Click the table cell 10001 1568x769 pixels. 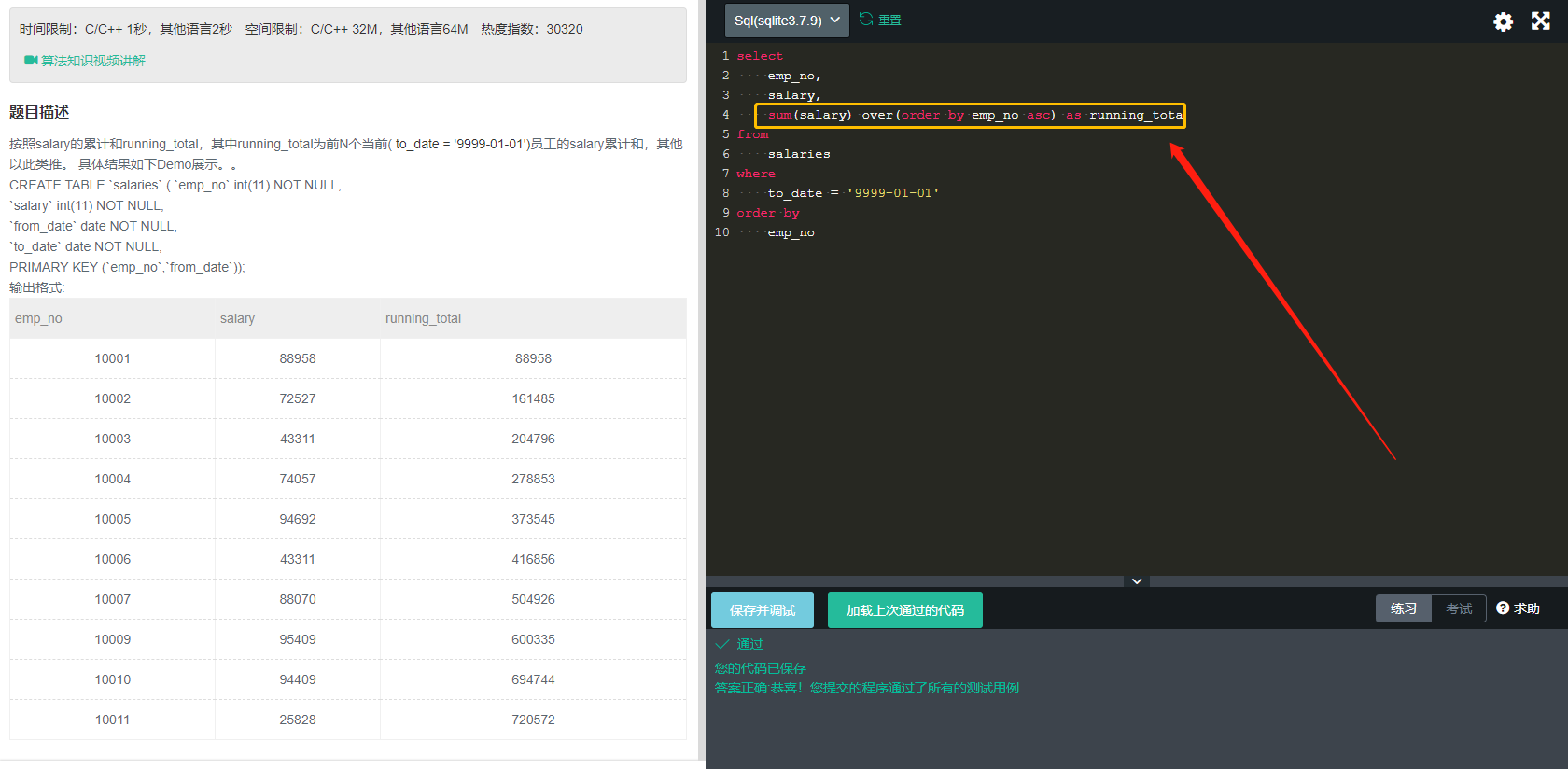pyautogui.click(x=112, y=358)
